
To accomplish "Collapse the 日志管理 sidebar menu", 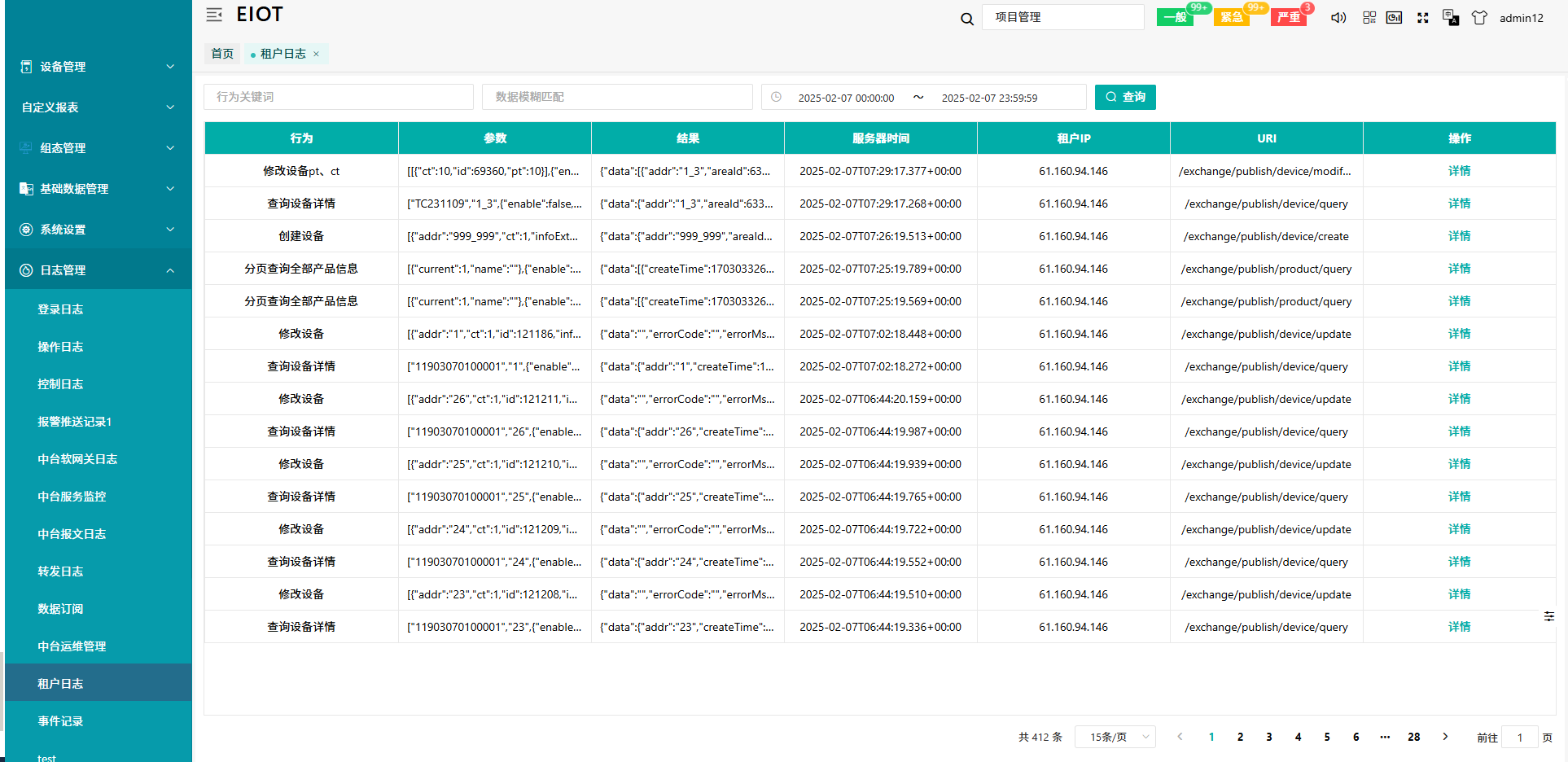I will (x=98, y=270).
